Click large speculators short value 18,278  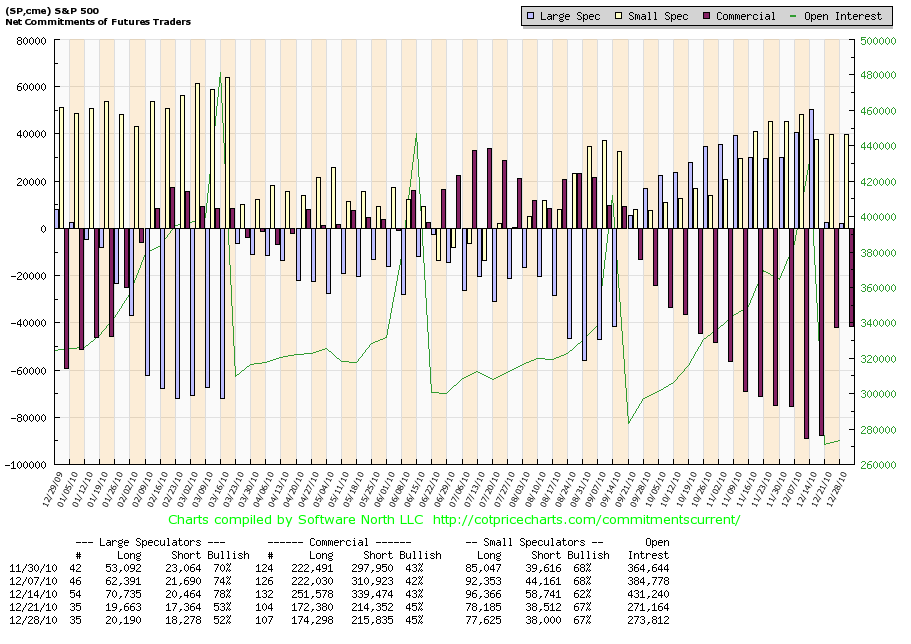coord(183,620)
